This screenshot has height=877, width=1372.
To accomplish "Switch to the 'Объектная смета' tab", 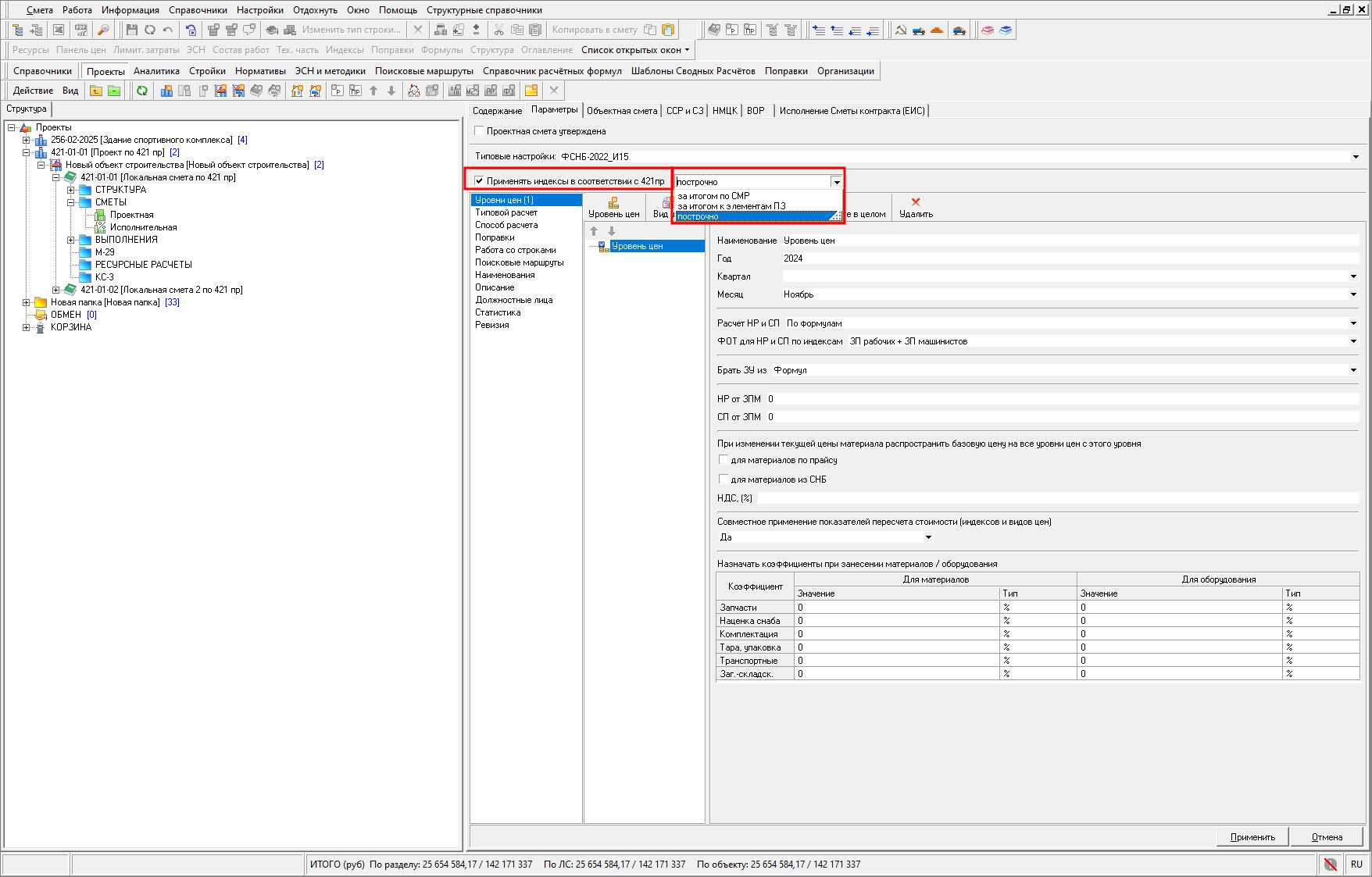I will [622, 111].
